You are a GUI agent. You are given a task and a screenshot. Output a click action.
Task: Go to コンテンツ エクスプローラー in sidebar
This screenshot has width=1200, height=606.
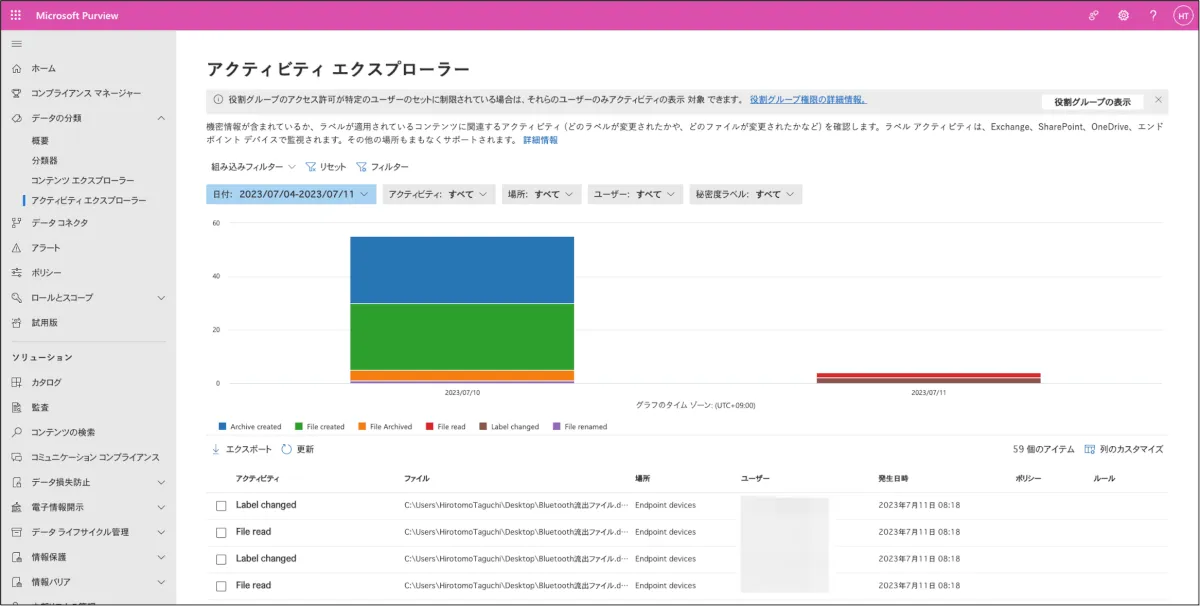pos(82,180)
